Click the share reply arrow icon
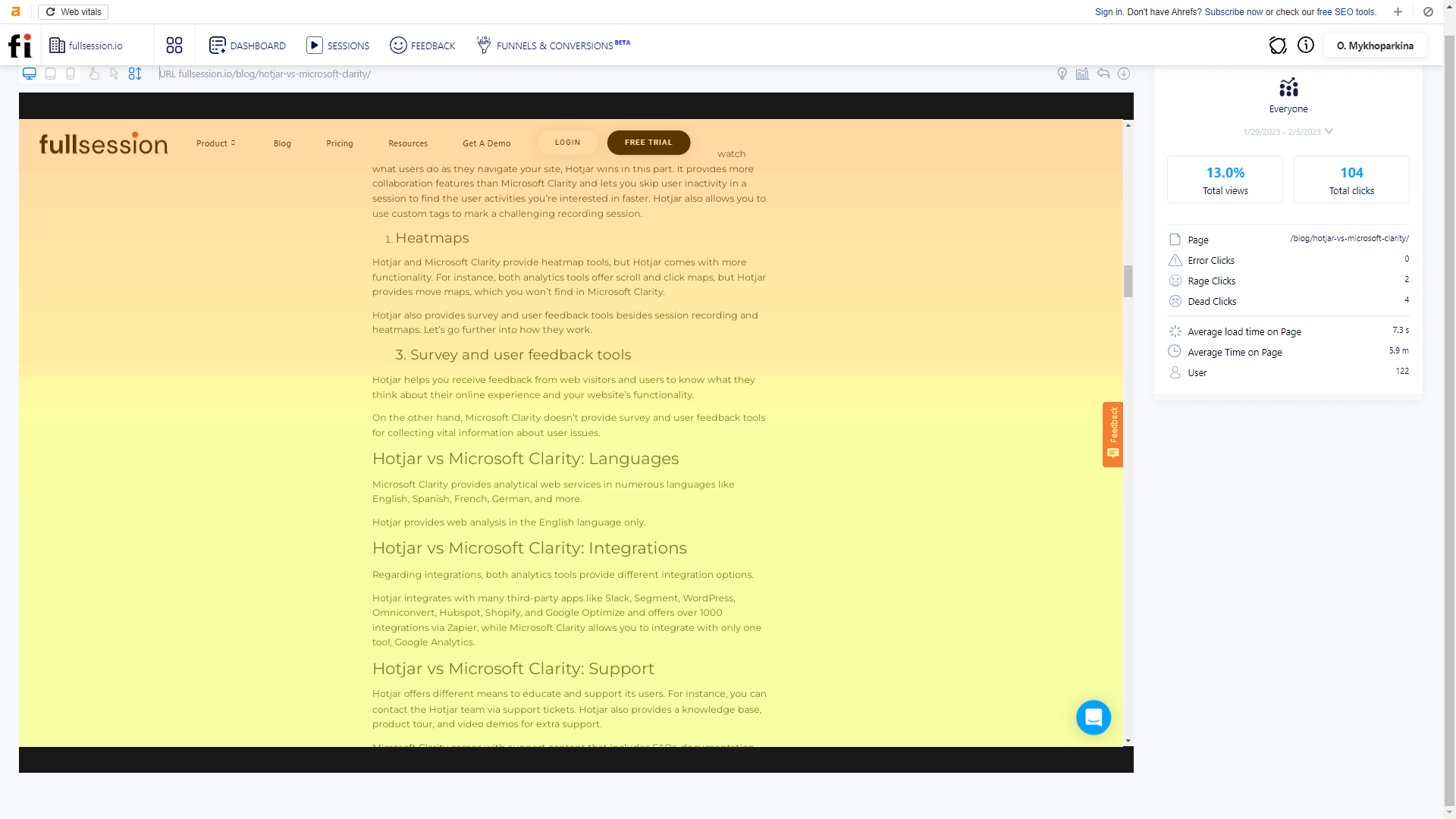 [1103, 74]
